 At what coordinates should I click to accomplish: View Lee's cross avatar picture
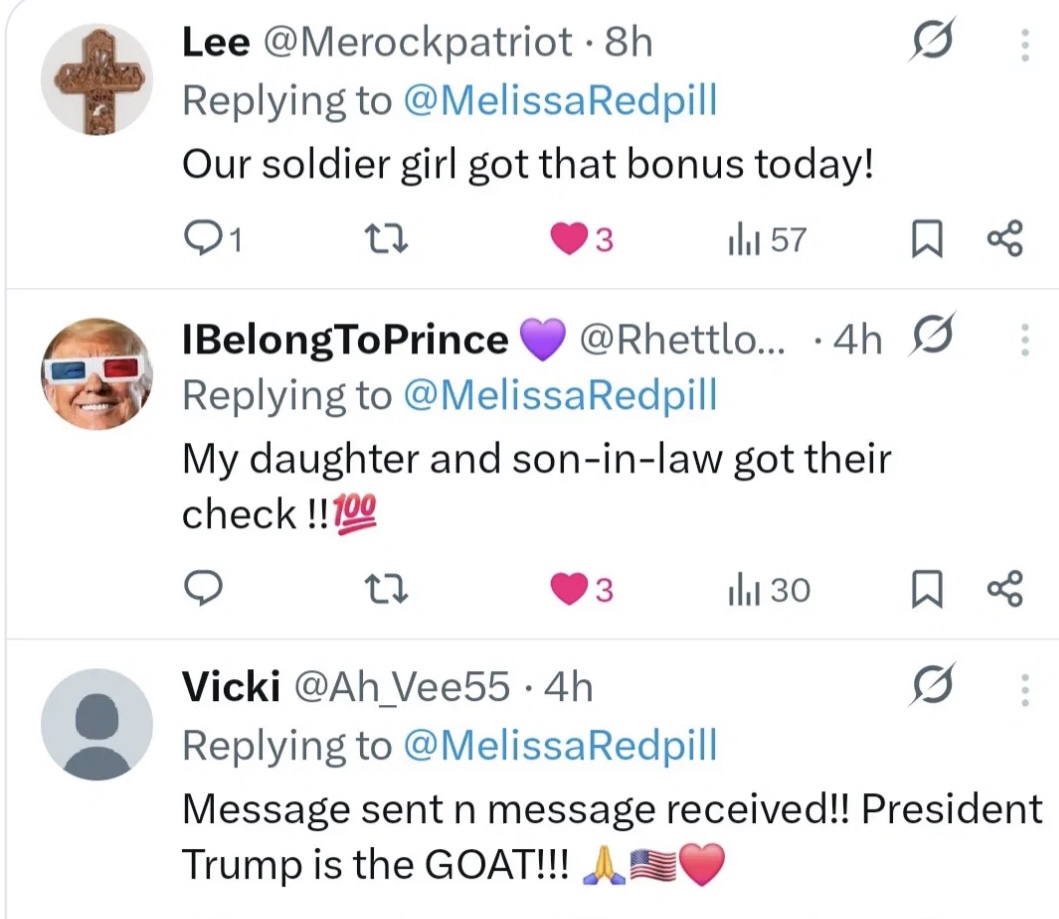[x=97, y=76]
